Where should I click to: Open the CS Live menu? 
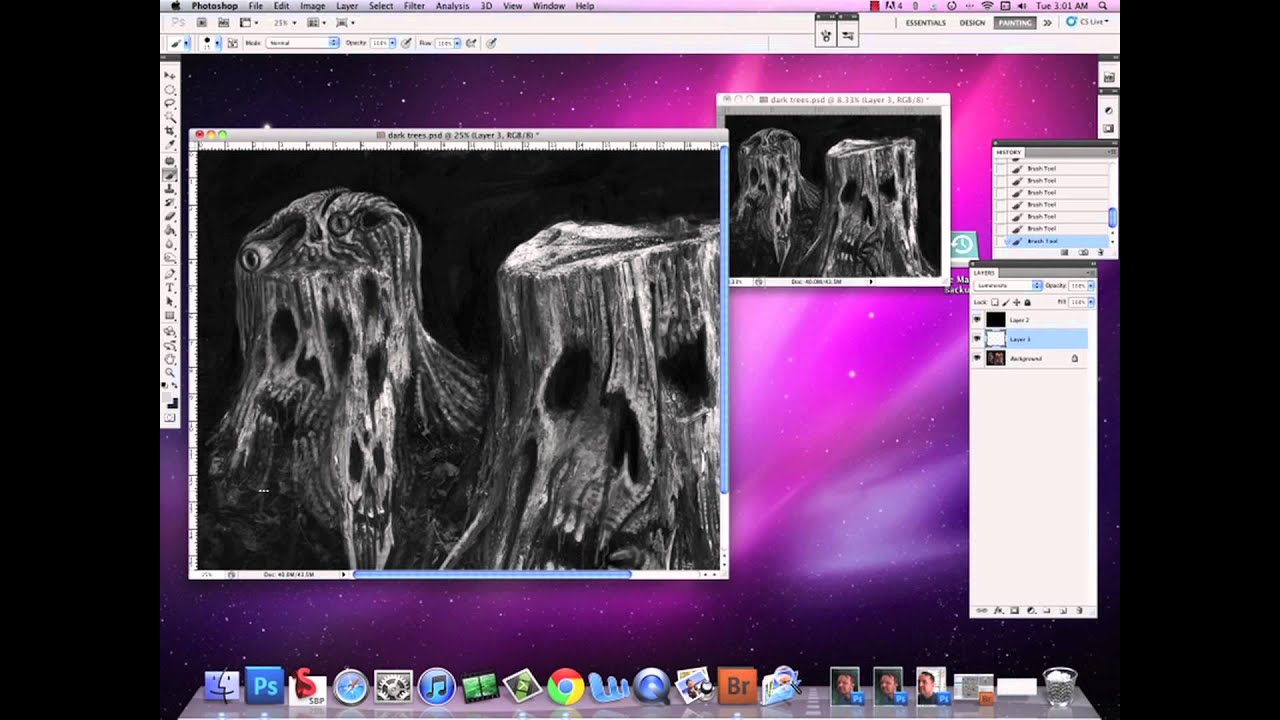click(x=1087, y=22)
